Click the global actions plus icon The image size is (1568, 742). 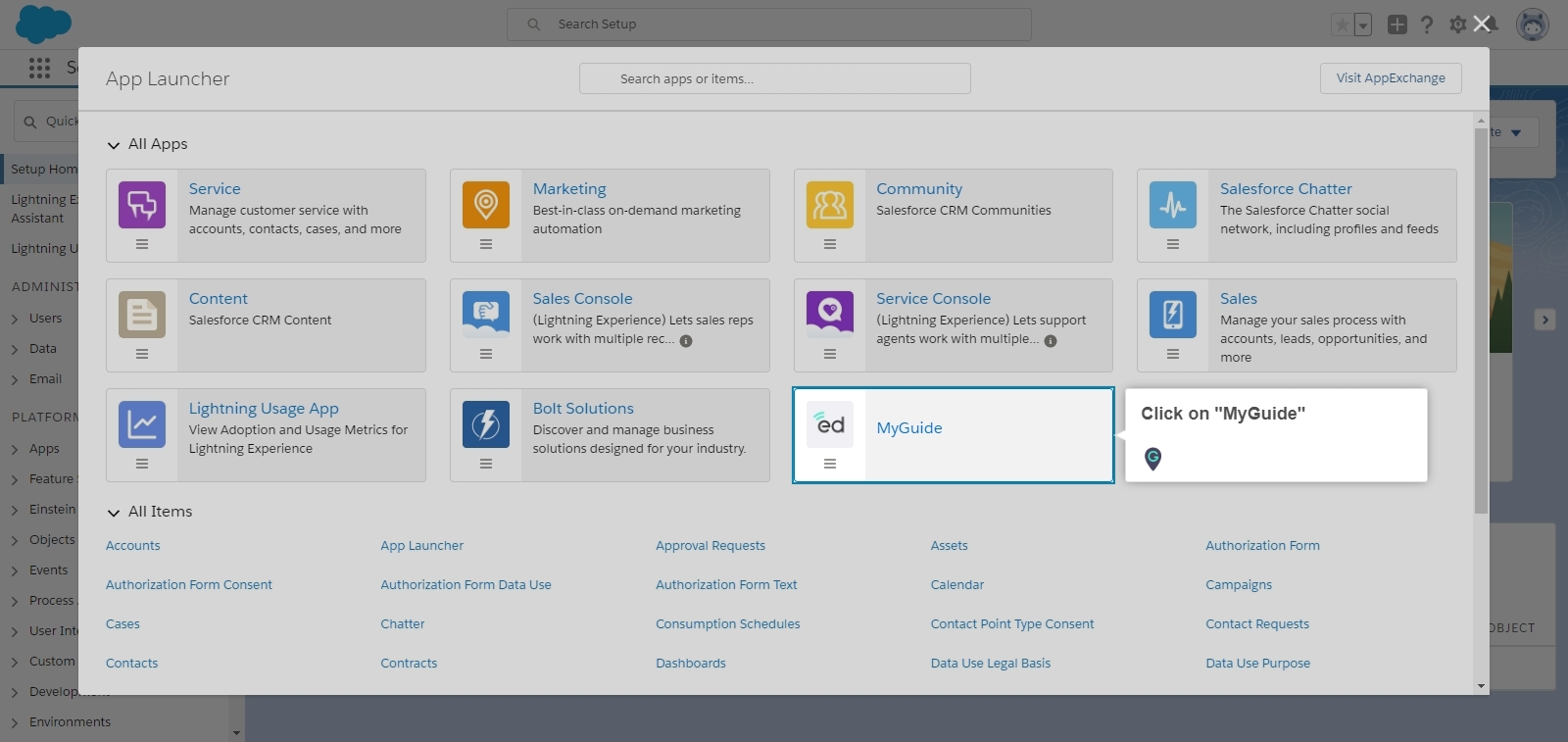tap(1397, 25)
